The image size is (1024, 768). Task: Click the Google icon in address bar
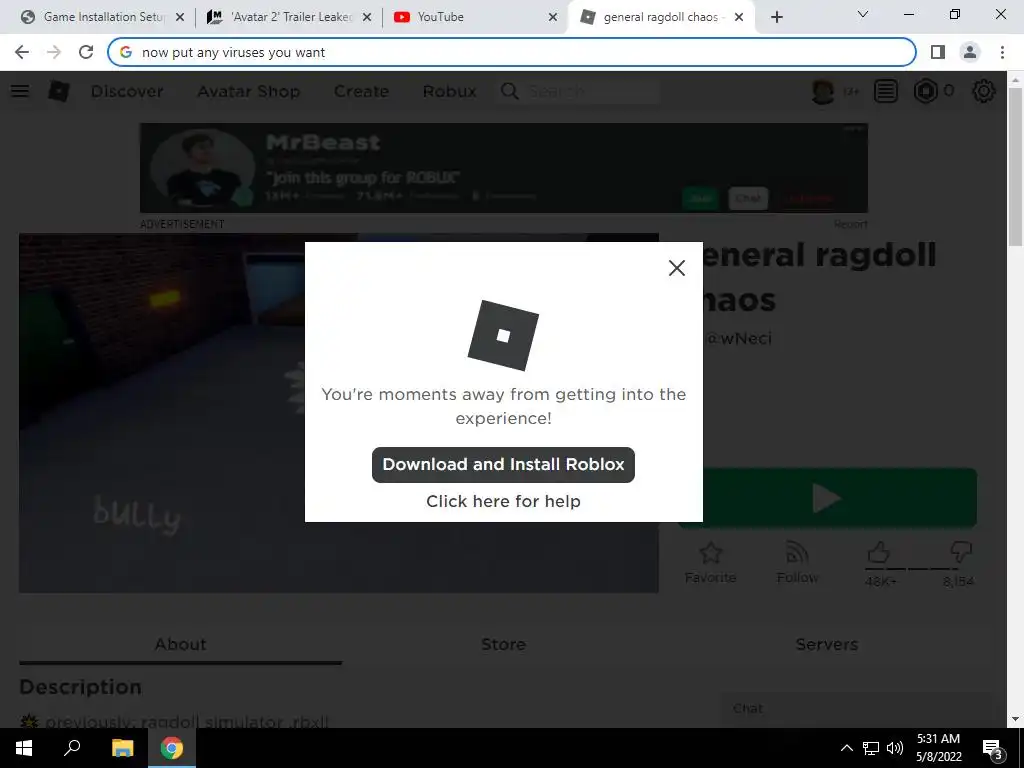tap(125, 52)
